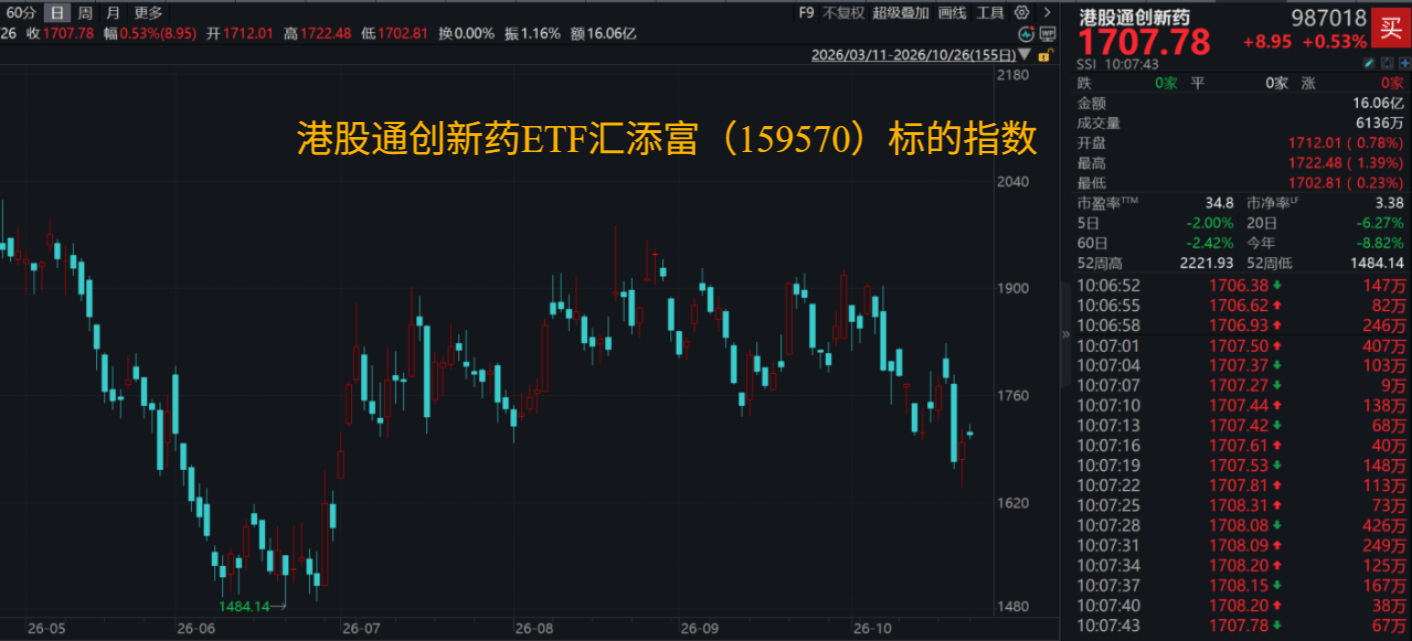Click the index code 987018
The image size is (1412, 641).
(1328, 18)
